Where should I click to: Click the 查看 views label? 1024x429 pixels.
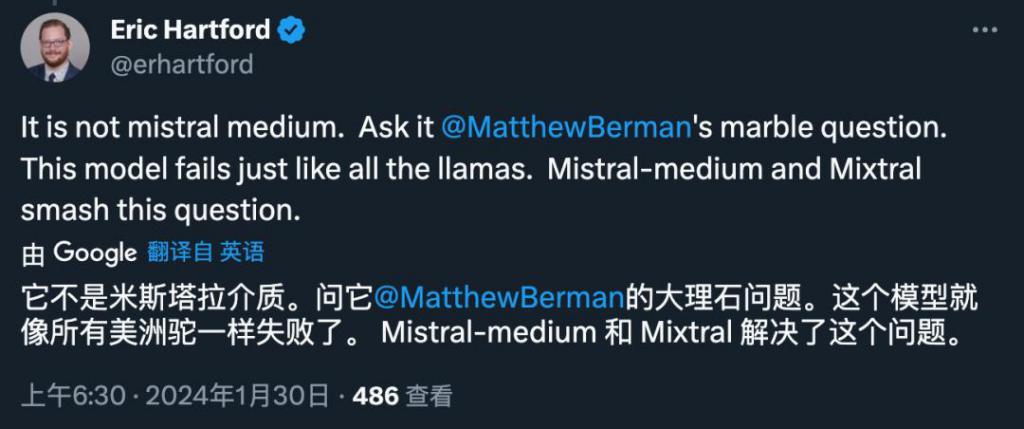click(429, 396)
